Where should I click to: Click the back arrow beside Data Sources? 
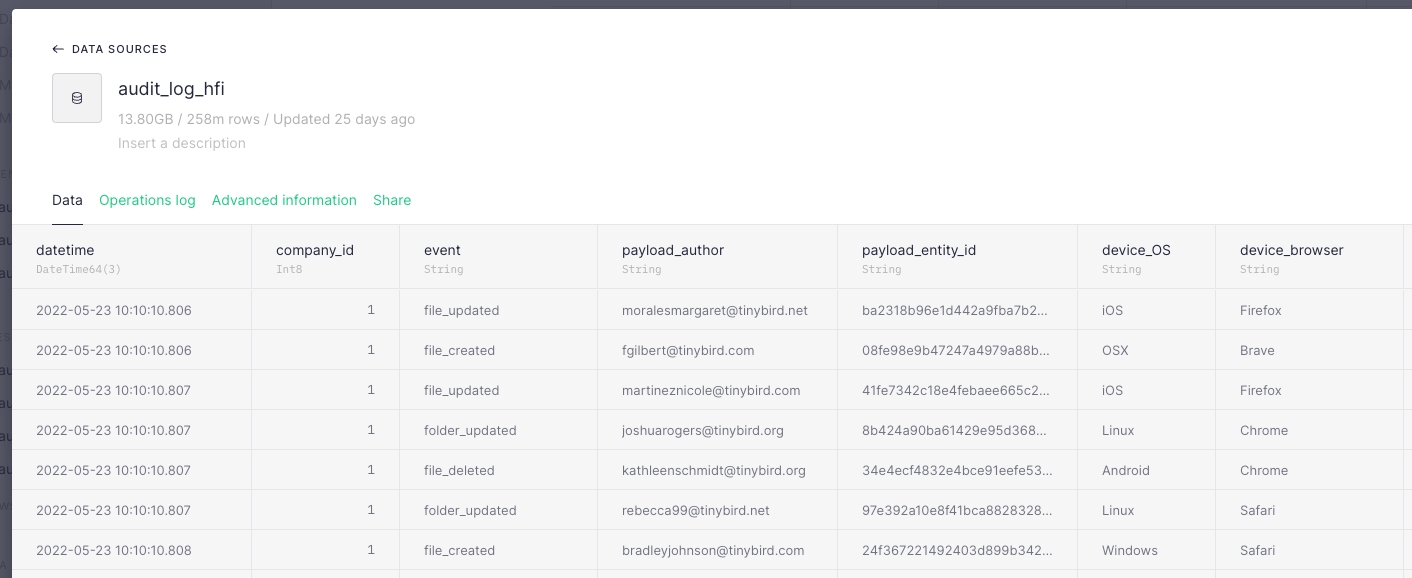click(x=58, y=49)
